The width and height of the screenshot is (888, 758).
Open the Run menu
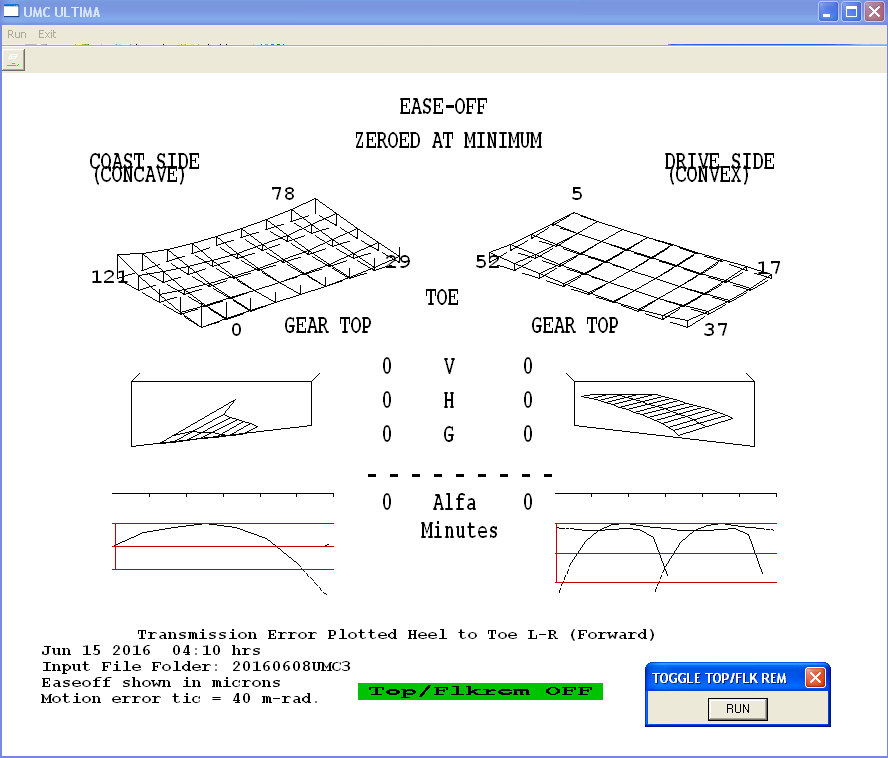pos(17,34)
